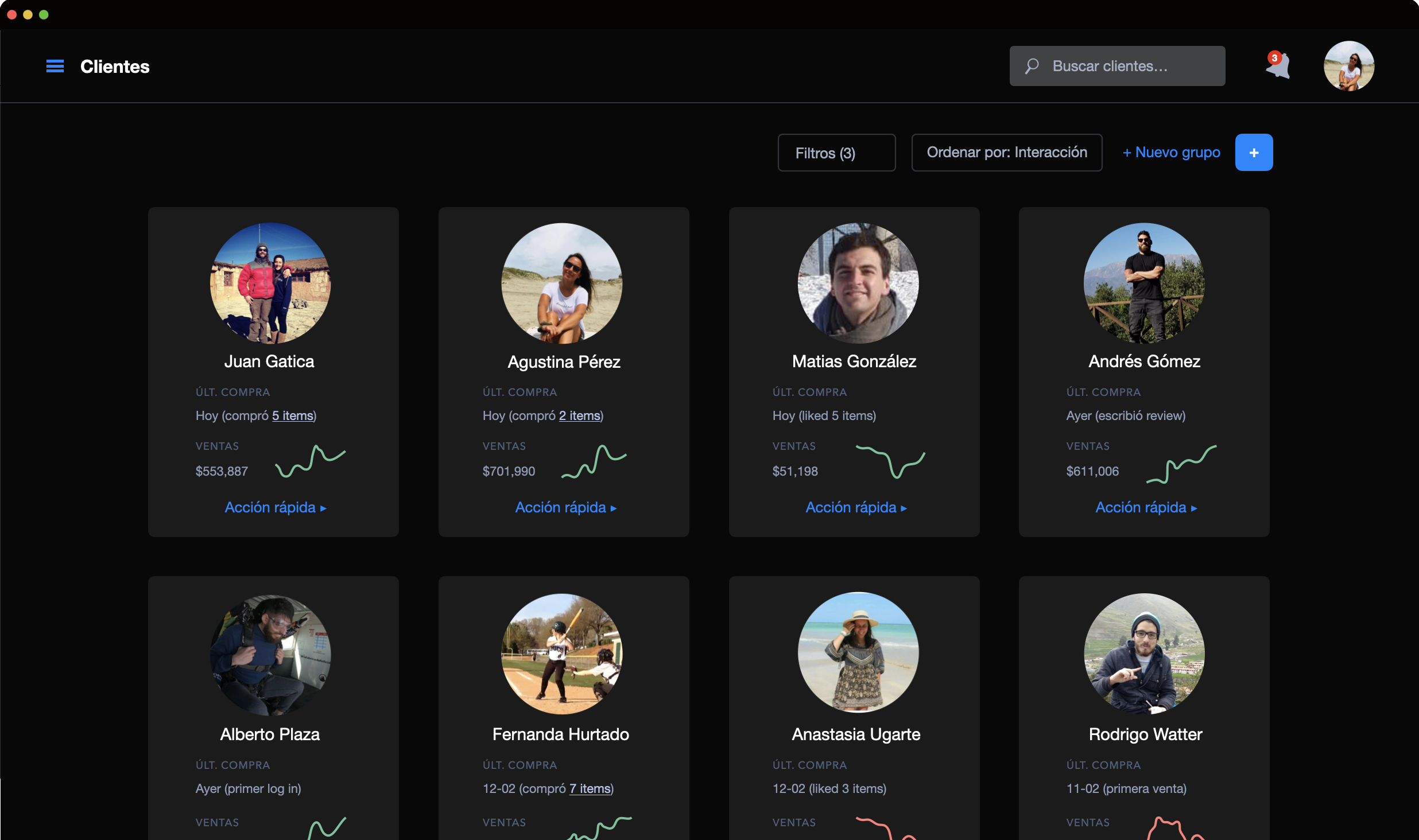Click 'Hoy (liked 5 items)' text

(x=824, y=416)
